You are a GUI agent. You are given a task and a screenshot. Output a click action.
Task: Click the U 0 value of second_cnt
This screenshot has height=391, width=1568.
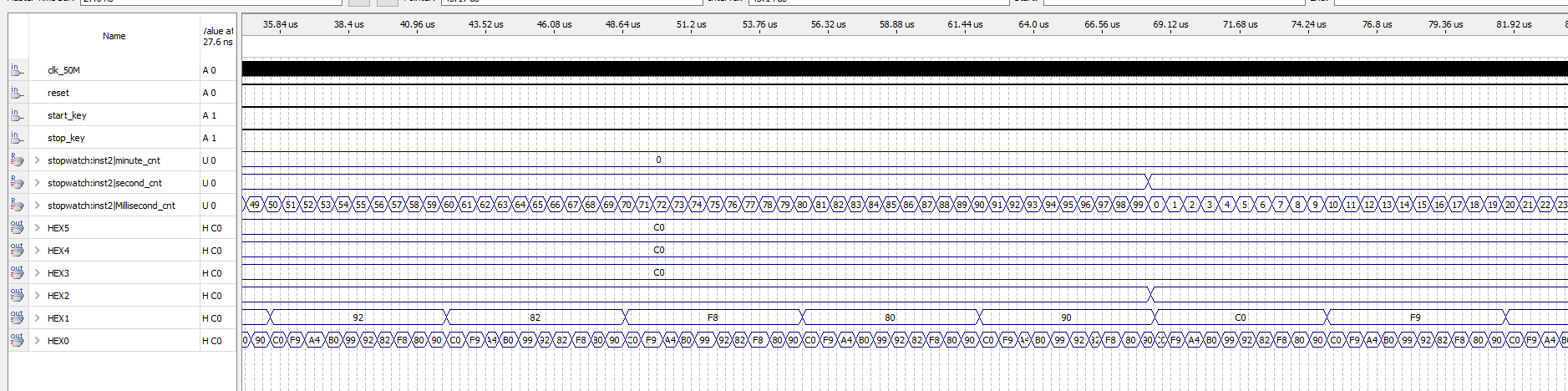pyautogui.click(x=209, y=183)
